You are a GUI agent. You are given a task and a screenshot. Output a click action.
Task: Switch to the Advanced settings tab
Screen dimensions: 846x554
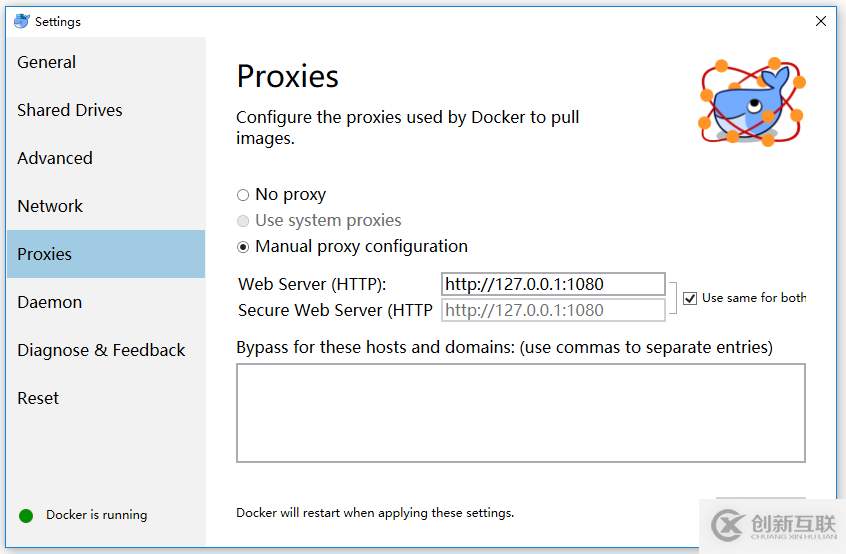click(x=55, y=158)
